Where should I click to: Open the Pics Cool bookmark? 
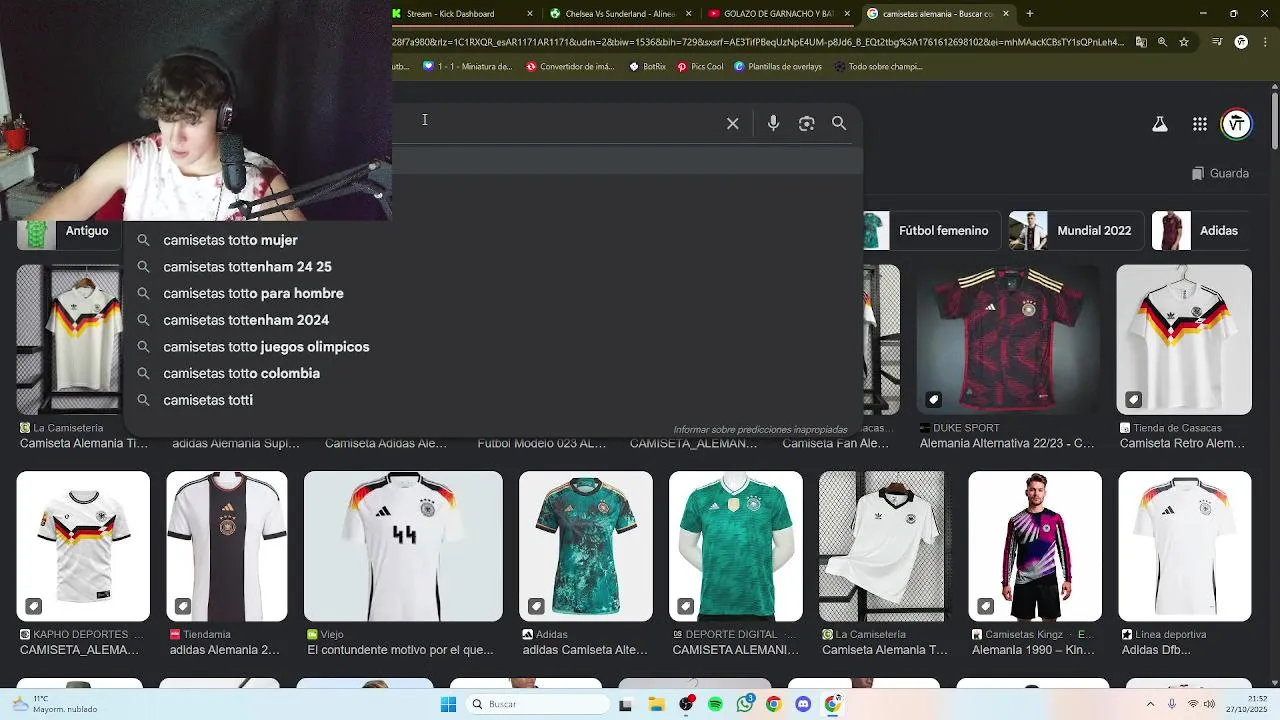pyautogui.click(x=700, y=67)
